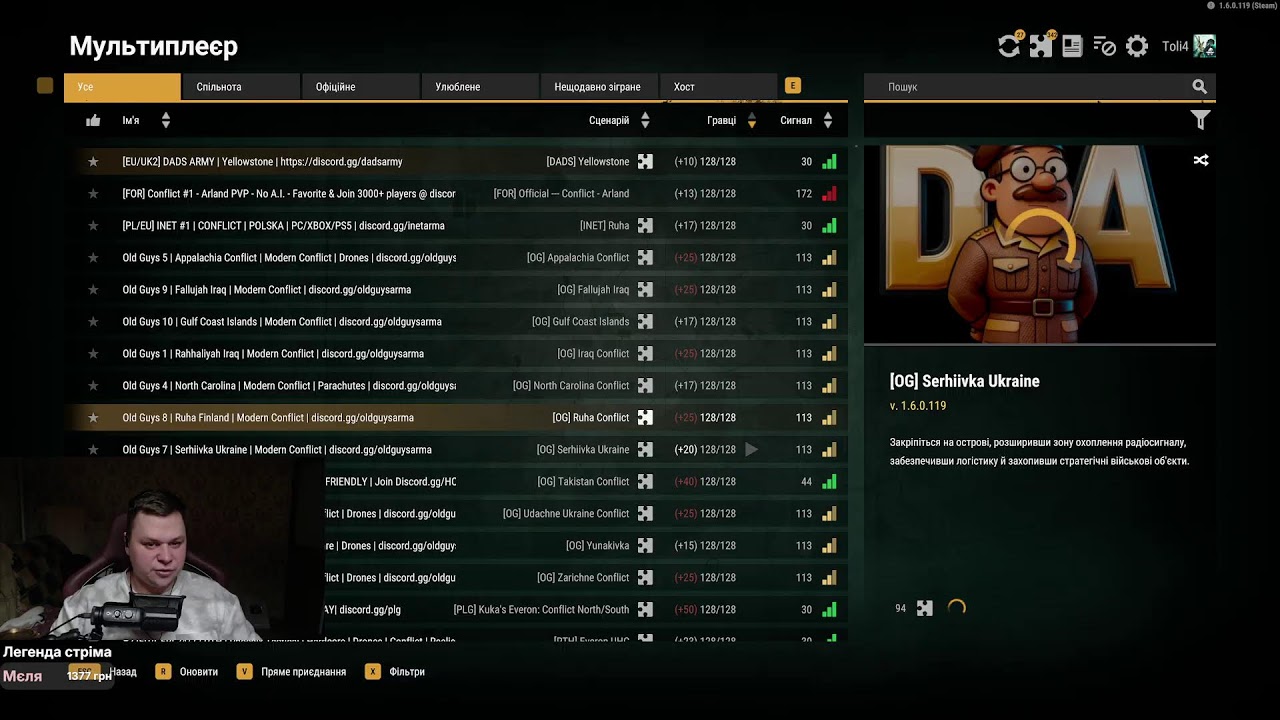Click the mods puzzle icon in DADS ARMY row

[645, 162]
